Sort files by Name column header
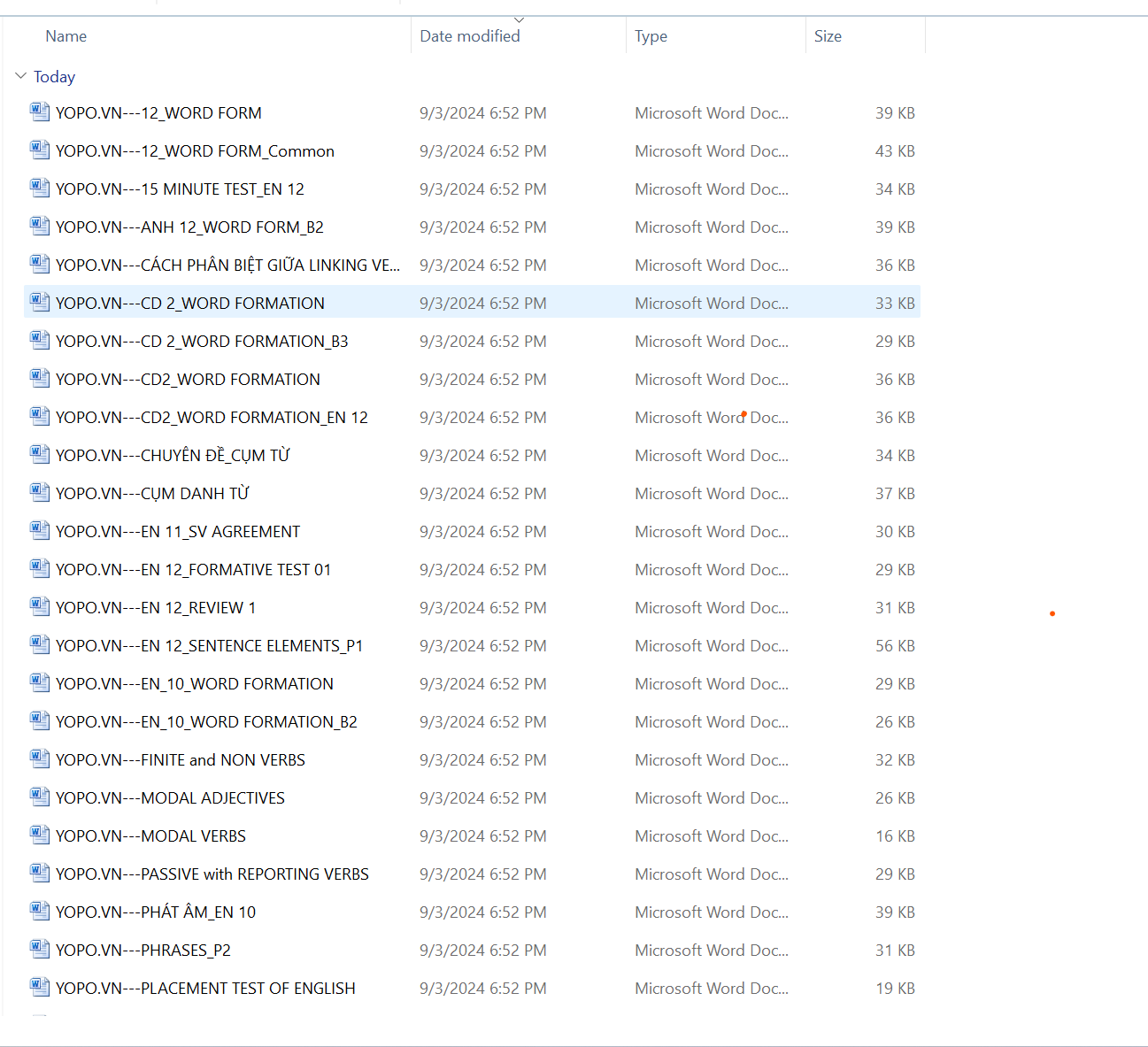This screenshot has width=1148, height=1047. pyautogui.click(x=66, y=36)
